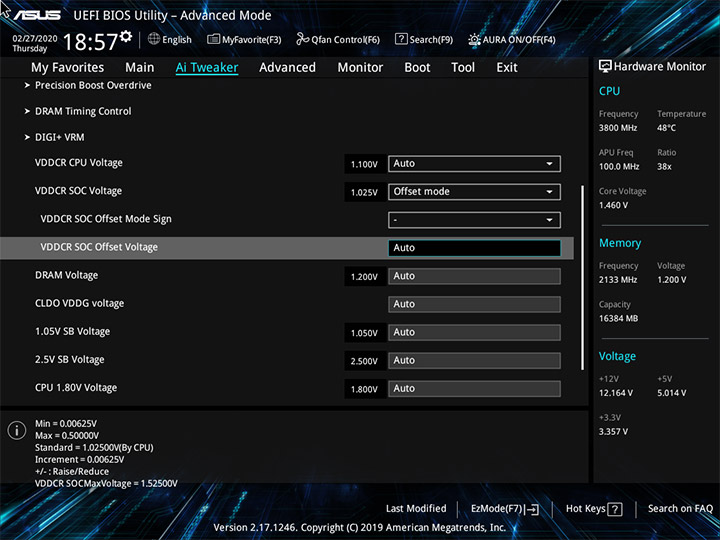Click CPU 1.80V Voltage Auto field
720x540 pixels.
[x=474, y=388]
